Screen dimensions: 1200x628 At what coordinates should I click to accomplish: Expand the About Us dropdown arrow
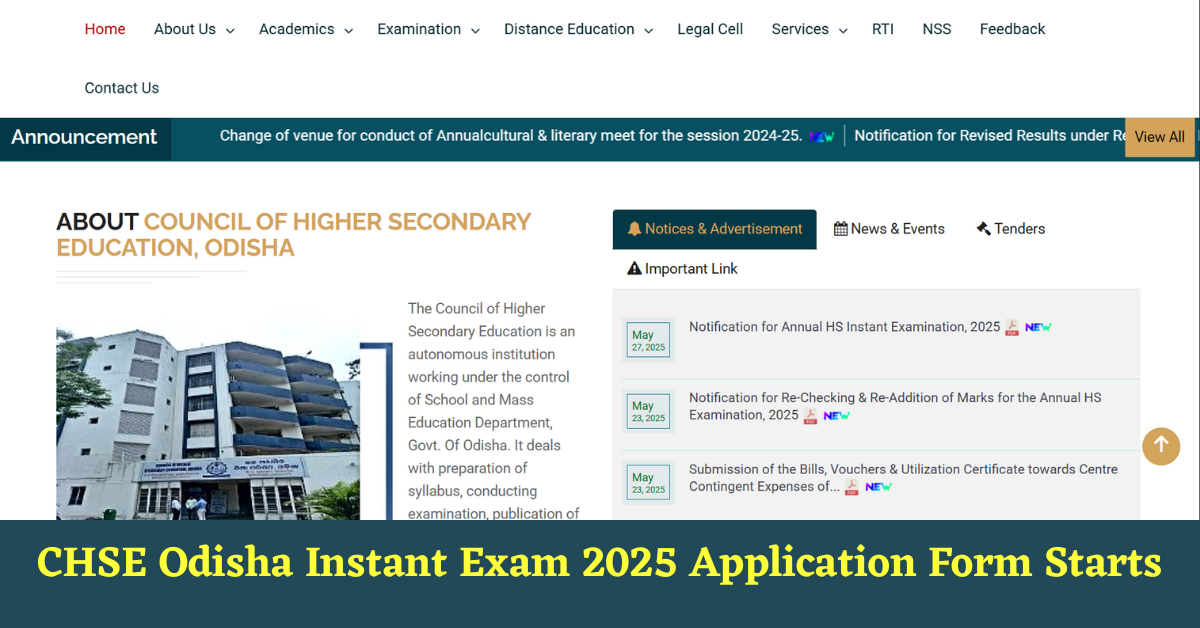click(230, 31)
